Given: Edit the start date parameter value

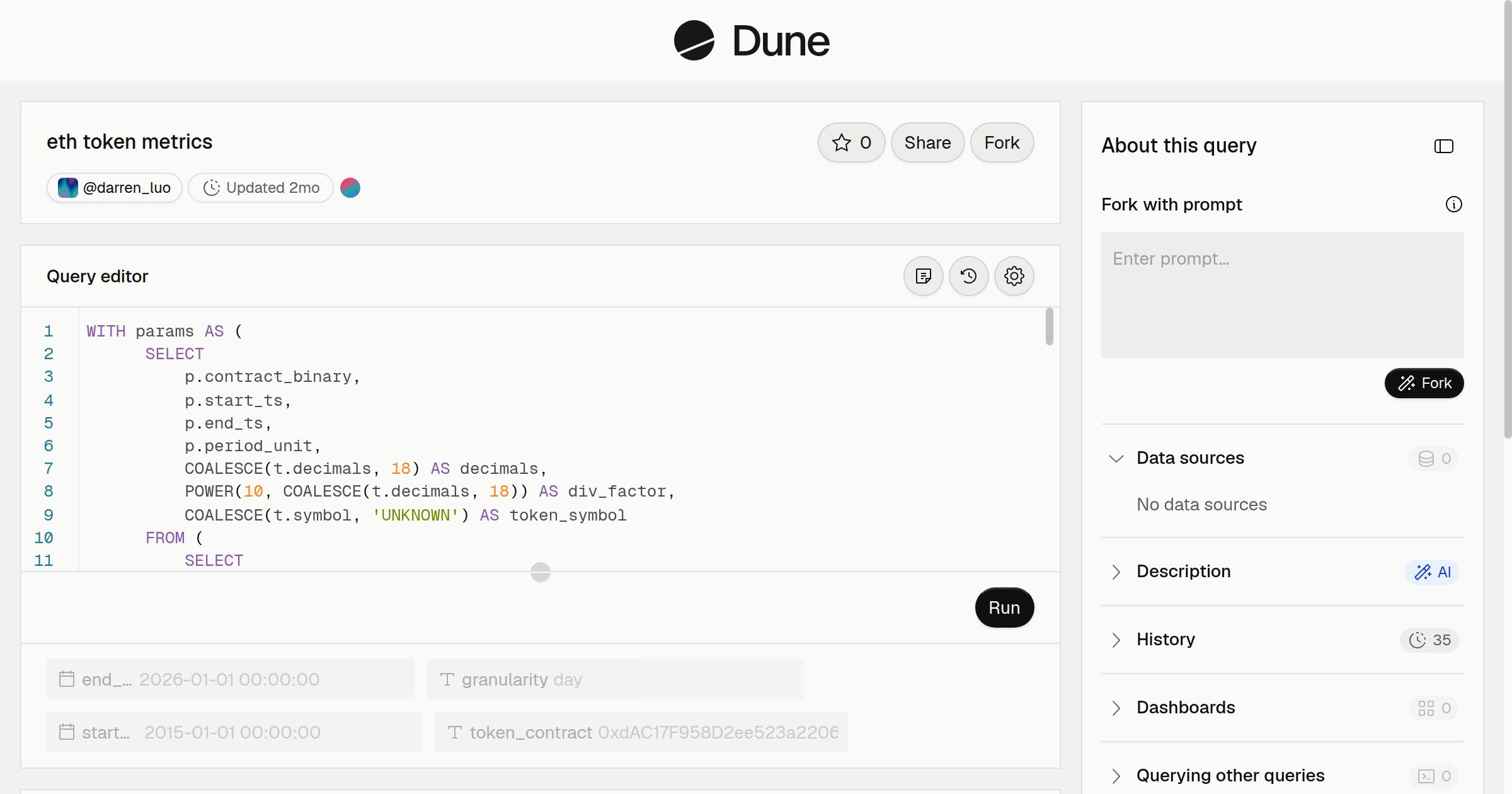Looking at the screenshot, I should point(232,732).
